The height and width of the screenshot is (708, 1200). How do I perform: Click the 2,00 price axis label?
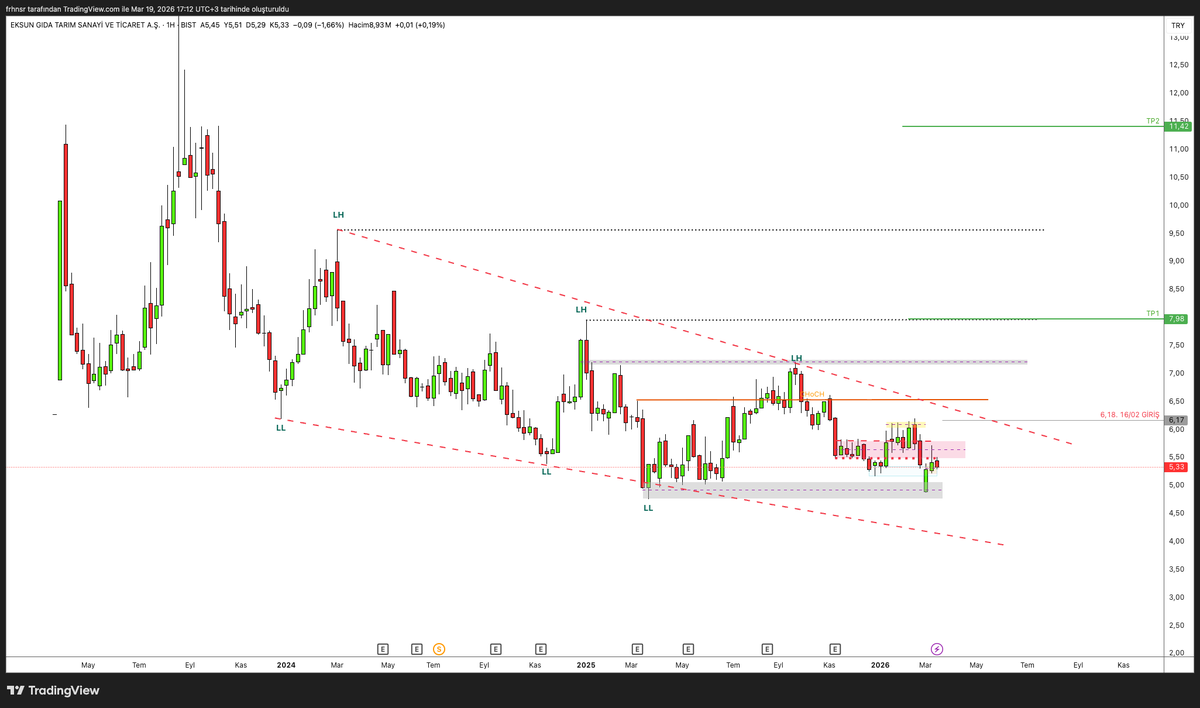(x=1179, y=653)
